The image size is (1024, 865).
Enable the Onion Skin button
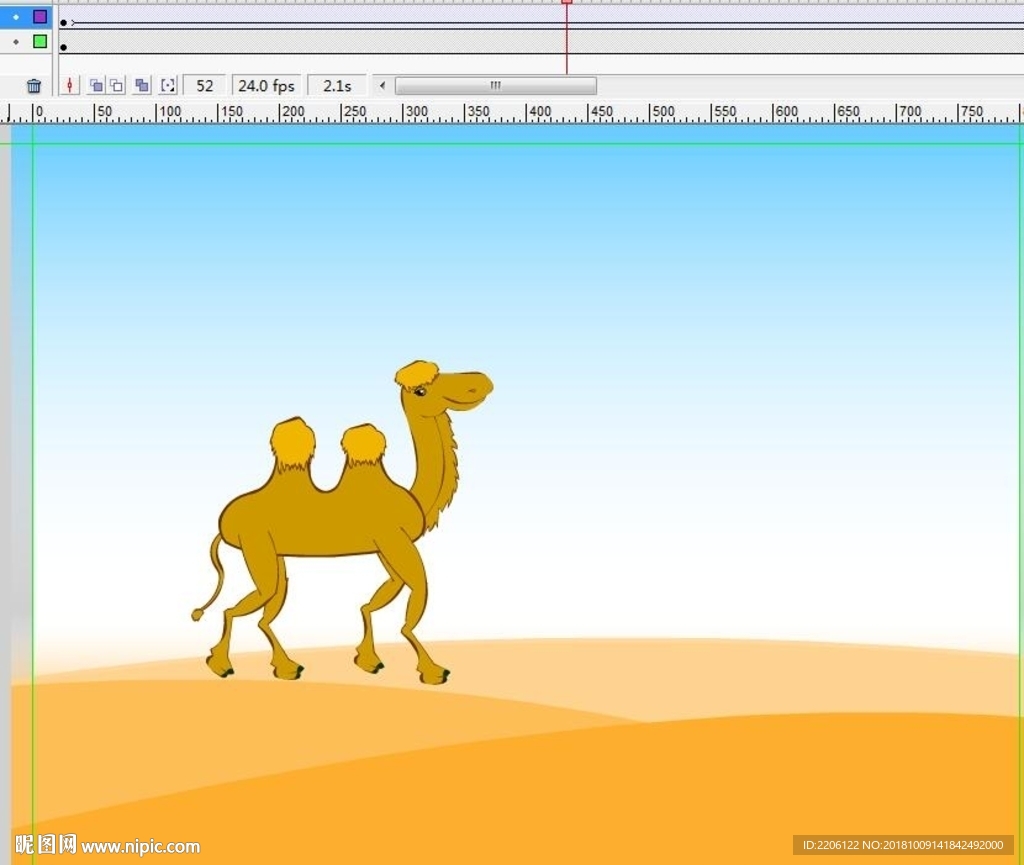(x=96, y=86)
